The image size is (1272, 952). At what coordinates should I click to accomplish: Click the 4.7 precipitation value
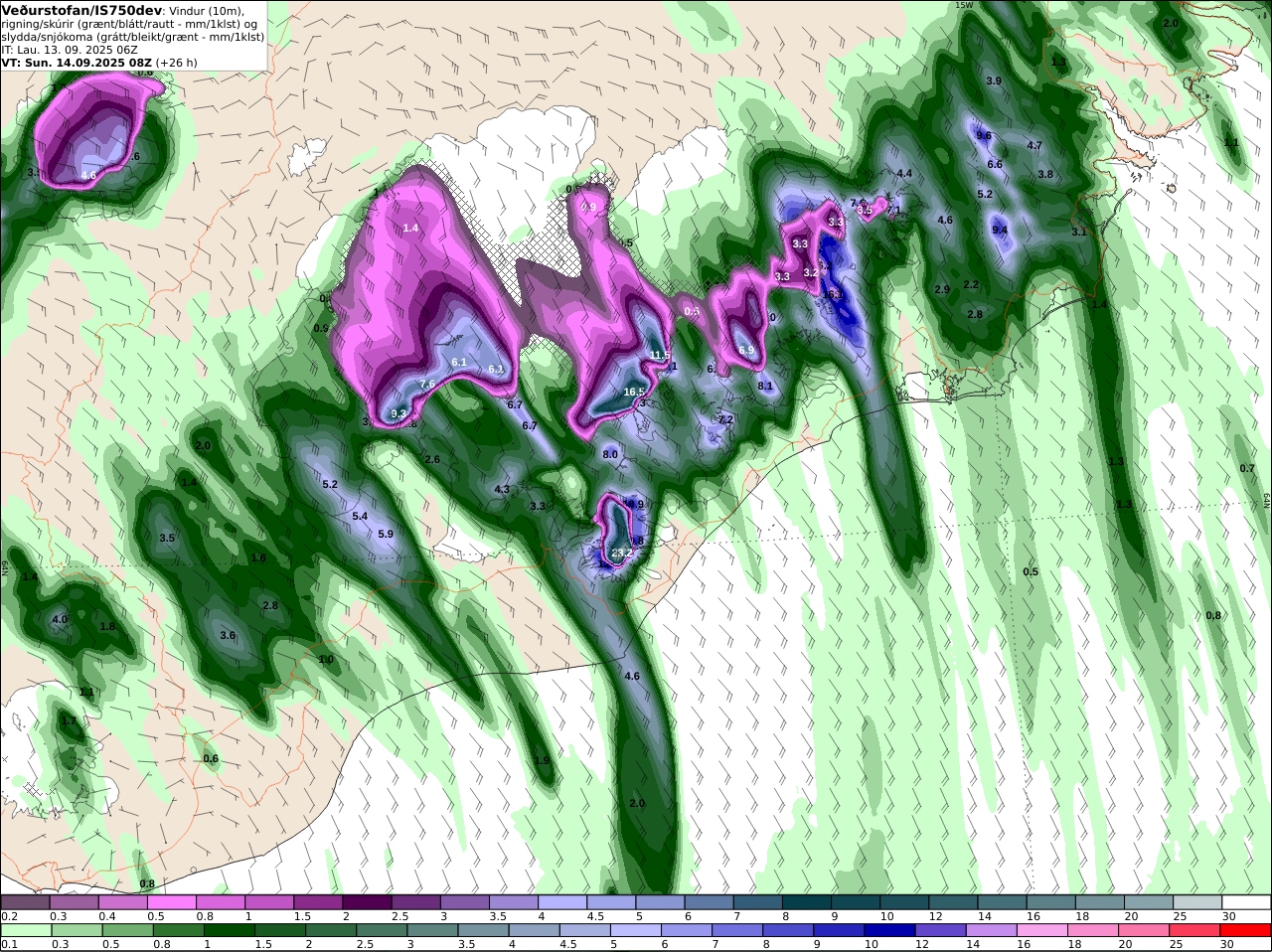click(1033, 146)
